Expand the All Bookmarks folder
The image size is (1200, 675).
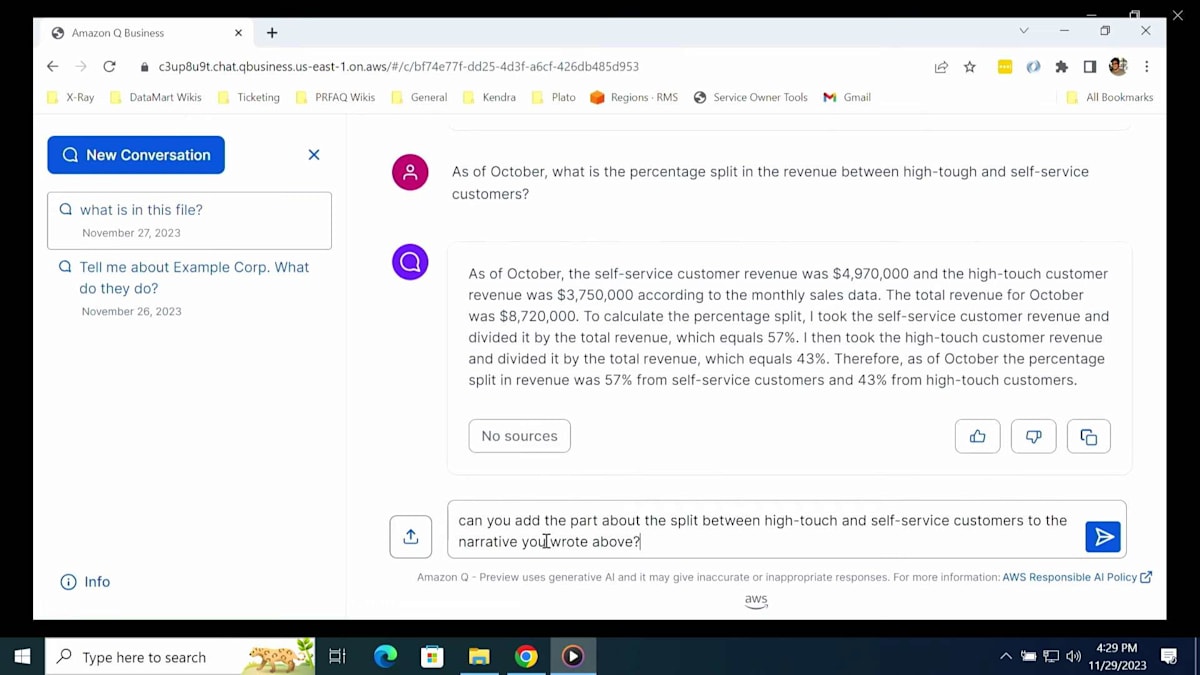(x=1110, y=97)
